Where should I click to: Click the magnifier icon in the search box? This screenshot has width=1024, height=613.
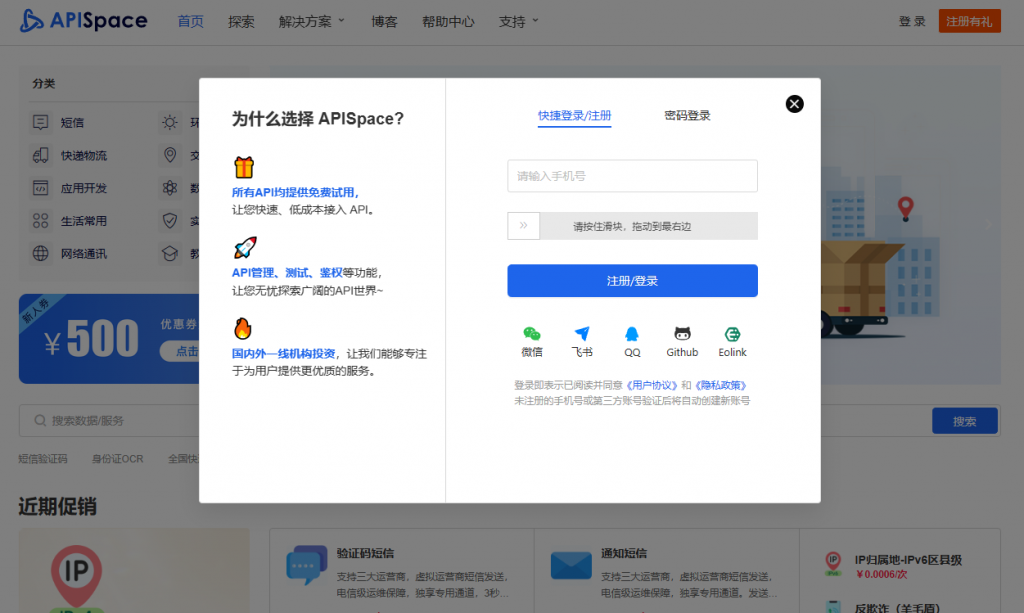pyautogui.click(x=40, y=420)
